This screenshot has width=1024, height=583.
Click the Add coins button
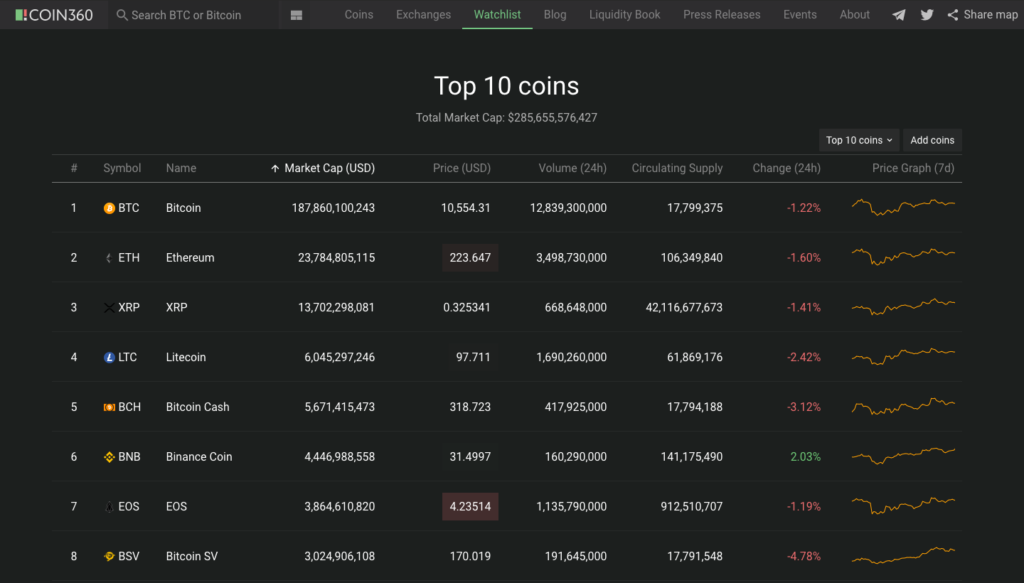coord(932,140)
